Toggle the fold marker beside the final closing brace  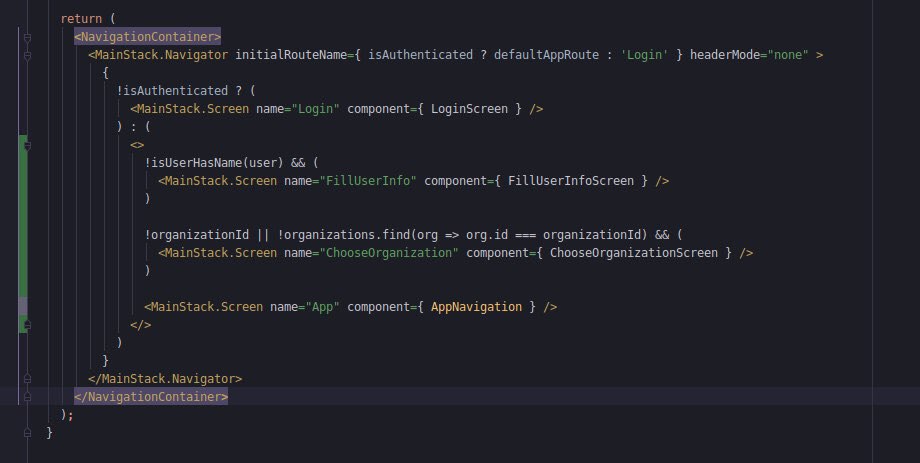[27, 432]
